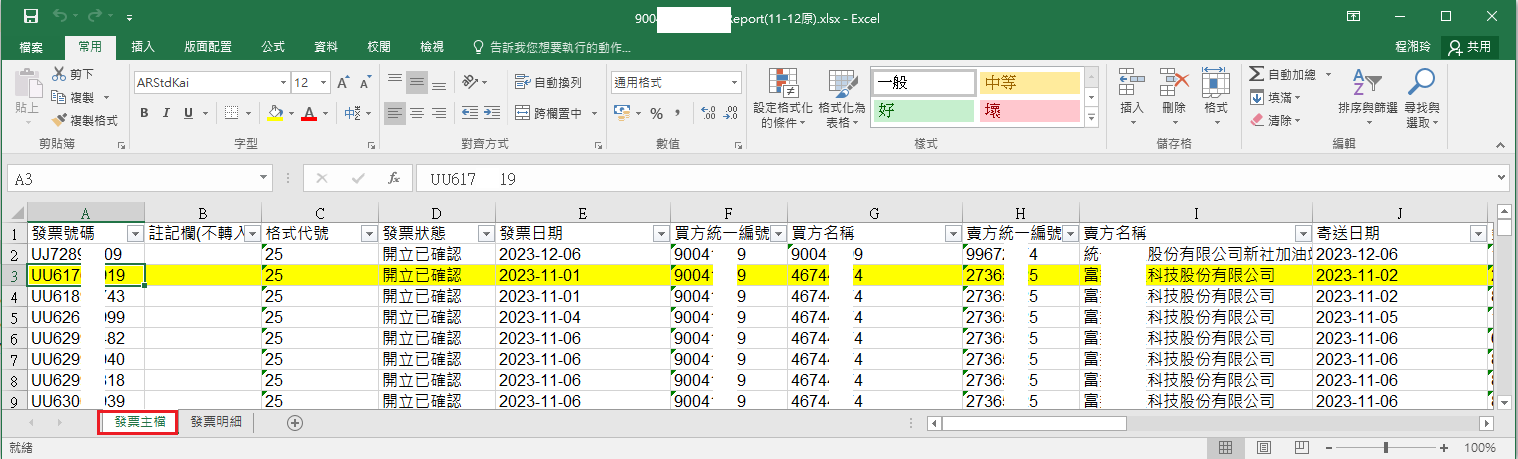
Task: Click the 共用 share button
Action: (x=1469, y=47)
